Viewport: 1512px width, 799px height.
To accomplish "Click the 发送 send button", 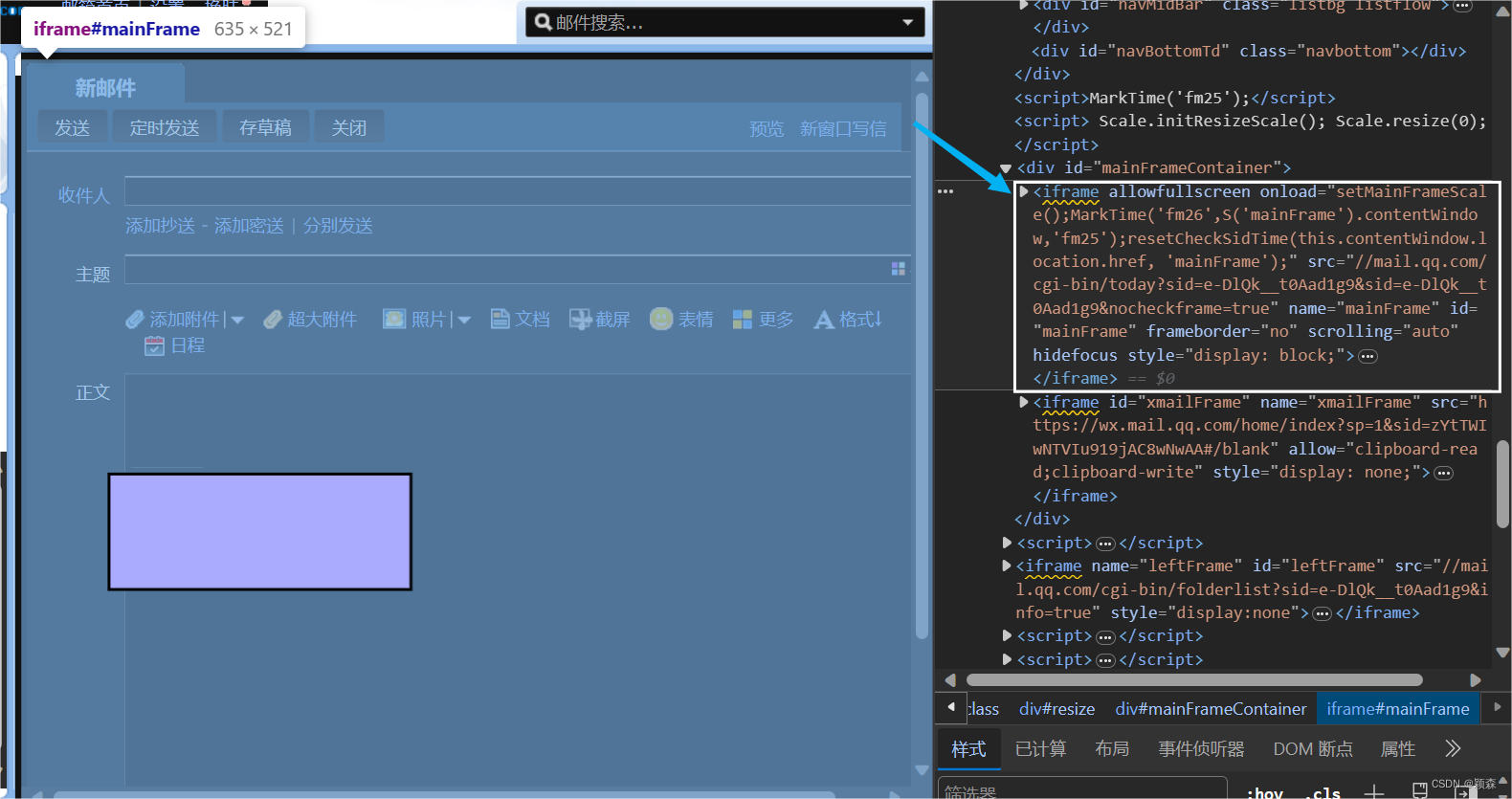I will 72,127.
